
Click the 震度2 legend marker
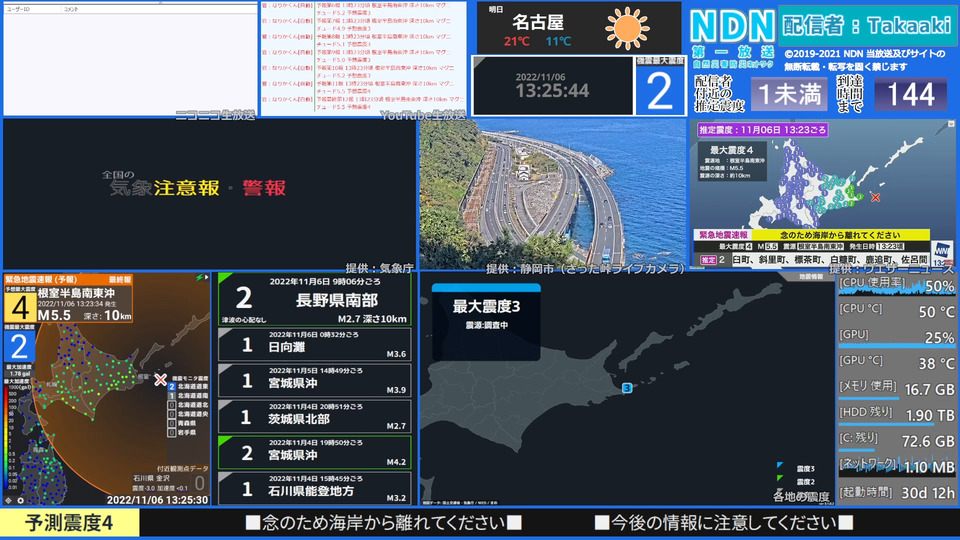[780, 478]
